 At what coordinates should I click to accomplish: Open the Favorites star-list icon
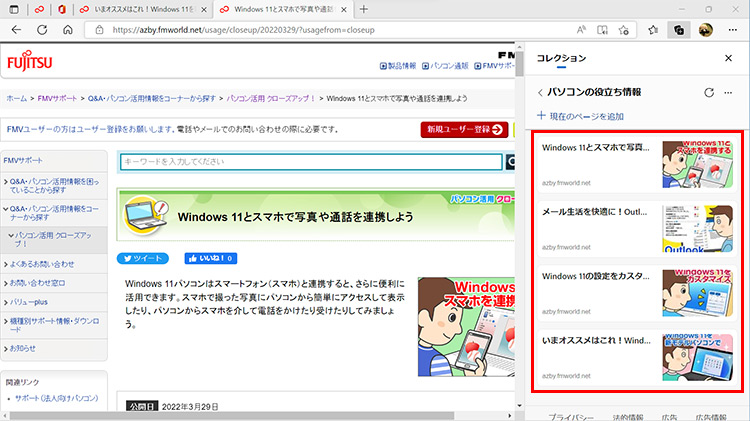tap(652, 30)
